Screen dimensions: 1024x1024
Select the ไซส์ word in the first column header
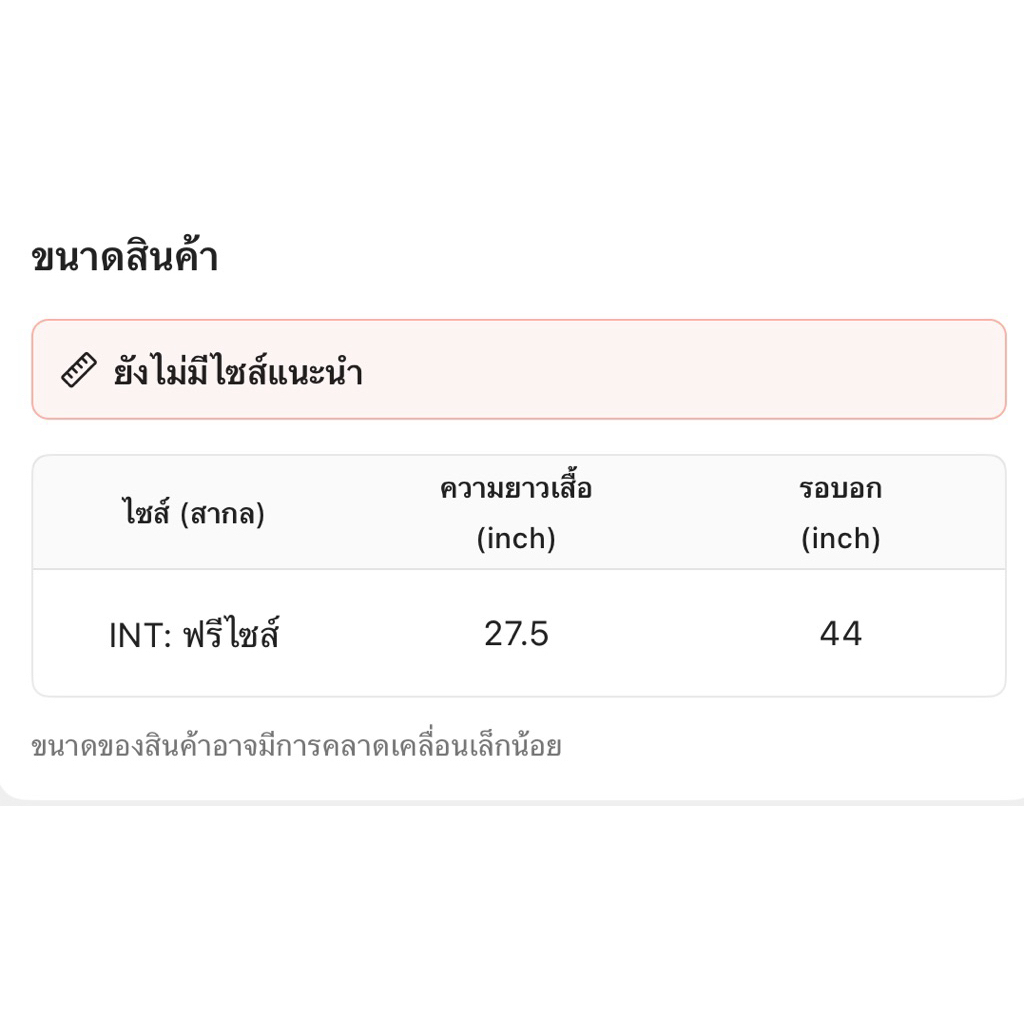click(146, 514)
